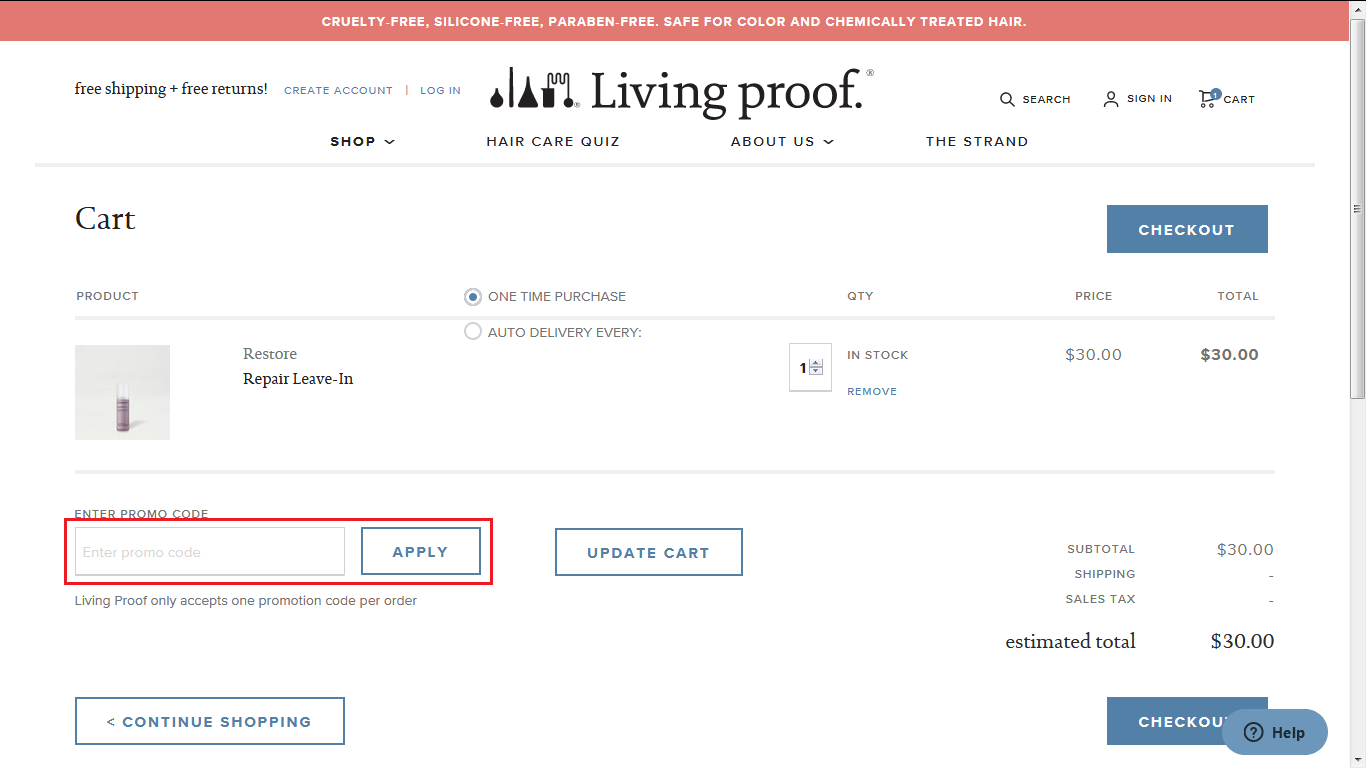
Task: Open the cart icon in header
Action: coord(1208,98)
